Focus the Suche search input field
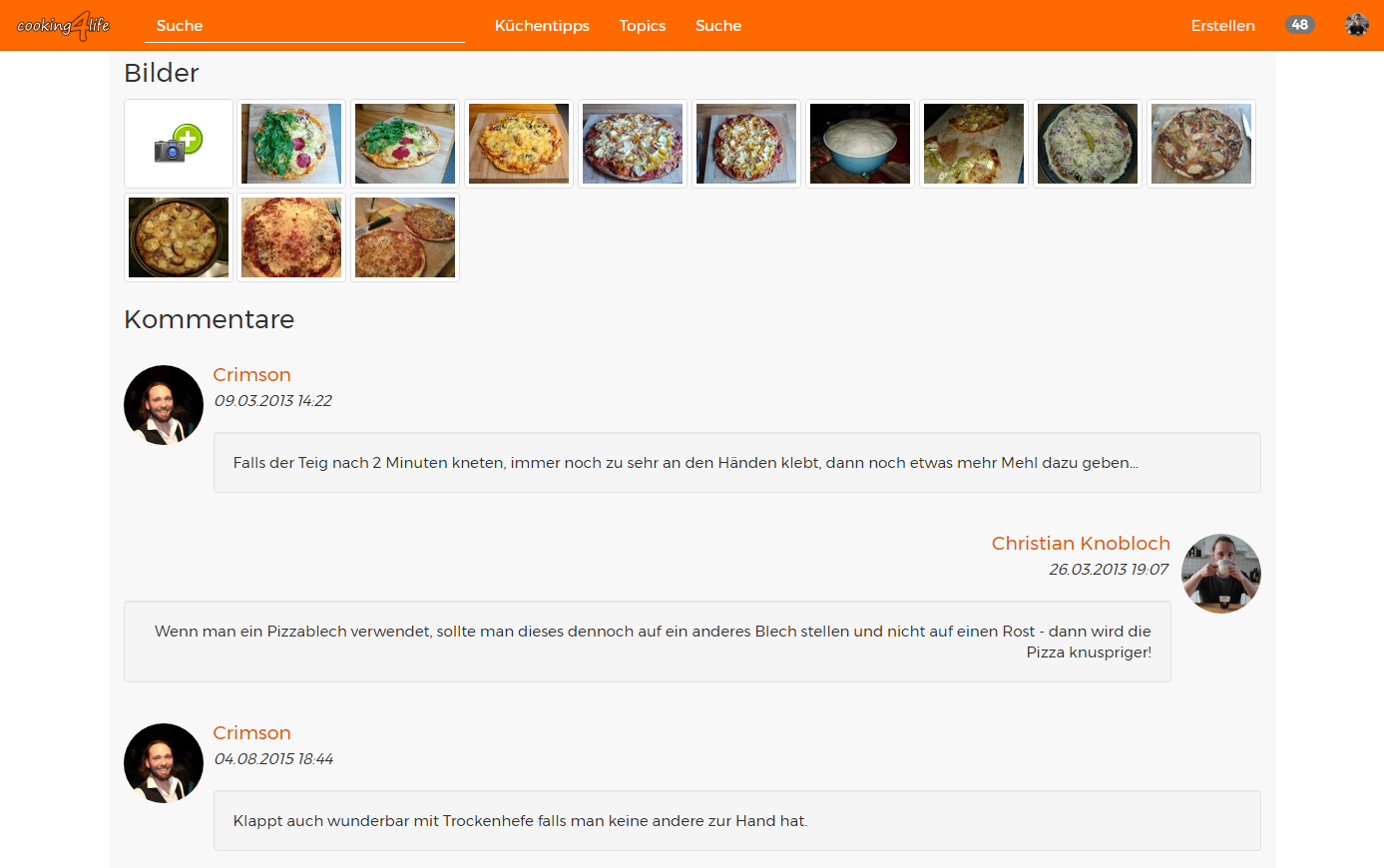Image resolution: width=1384 pixels, height=868 pixels. (x=304, y=26)
